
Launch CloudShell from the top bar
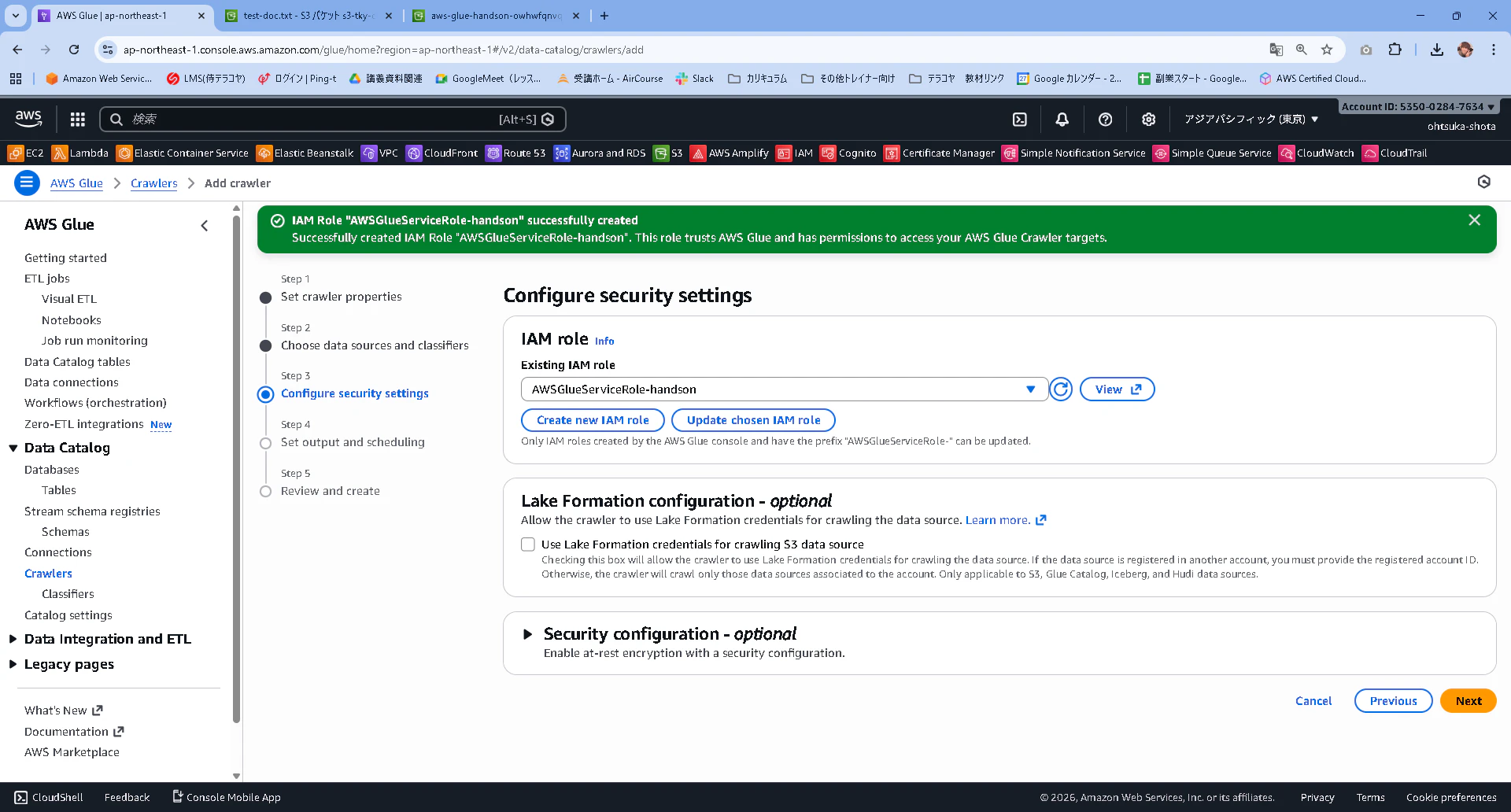pos(1020,120)
